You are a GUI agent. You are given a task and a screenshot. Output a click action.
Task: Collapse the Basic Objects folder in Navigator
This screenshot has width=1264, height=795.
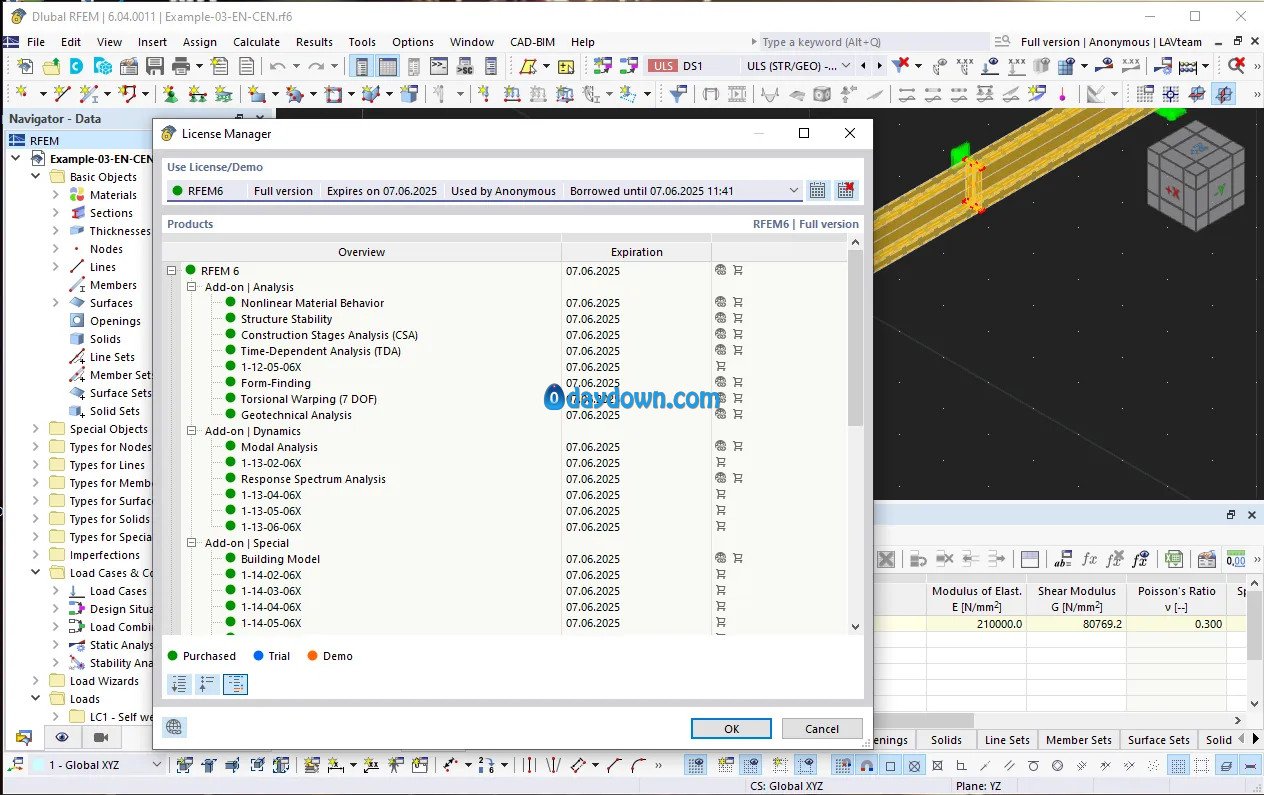(x=36, y=177)
